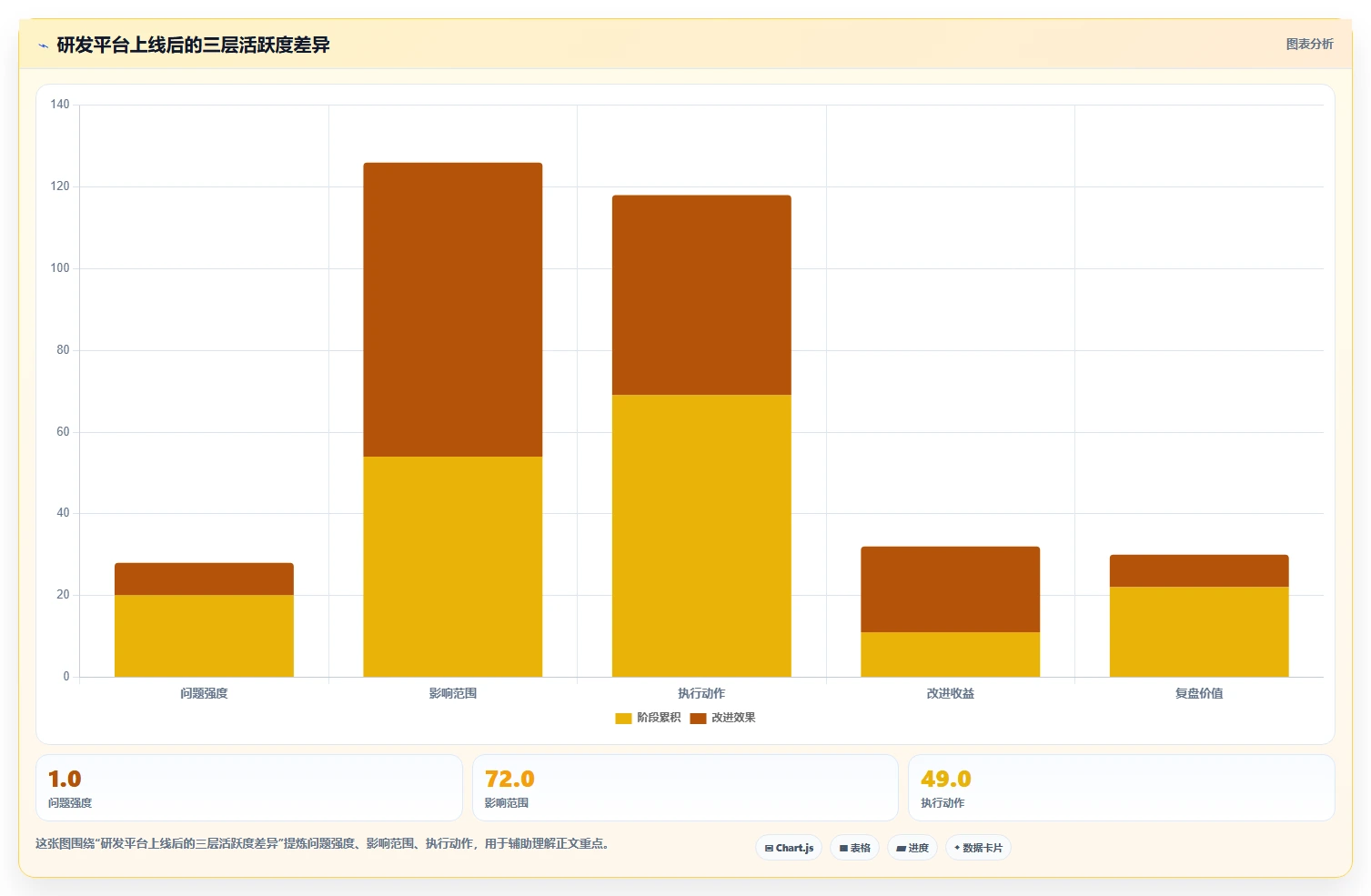Click the description text below the stat cards
1371x896 pixels.
322,843
